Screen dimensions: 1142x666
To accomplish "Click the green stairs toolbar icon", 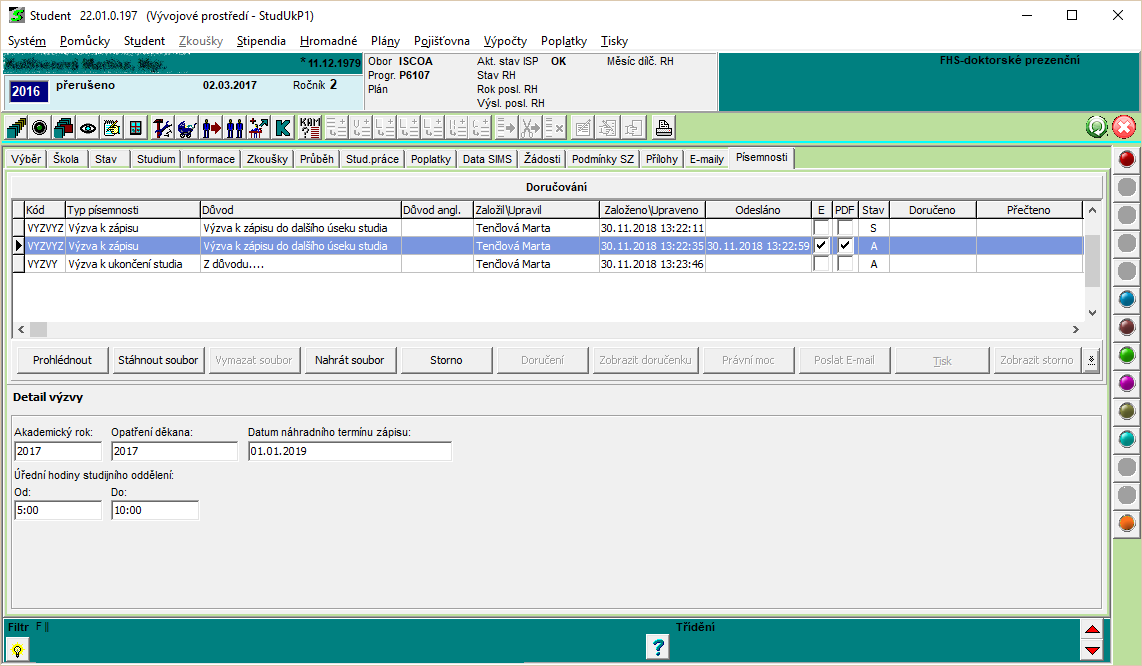I will click(x=16, y=128).
